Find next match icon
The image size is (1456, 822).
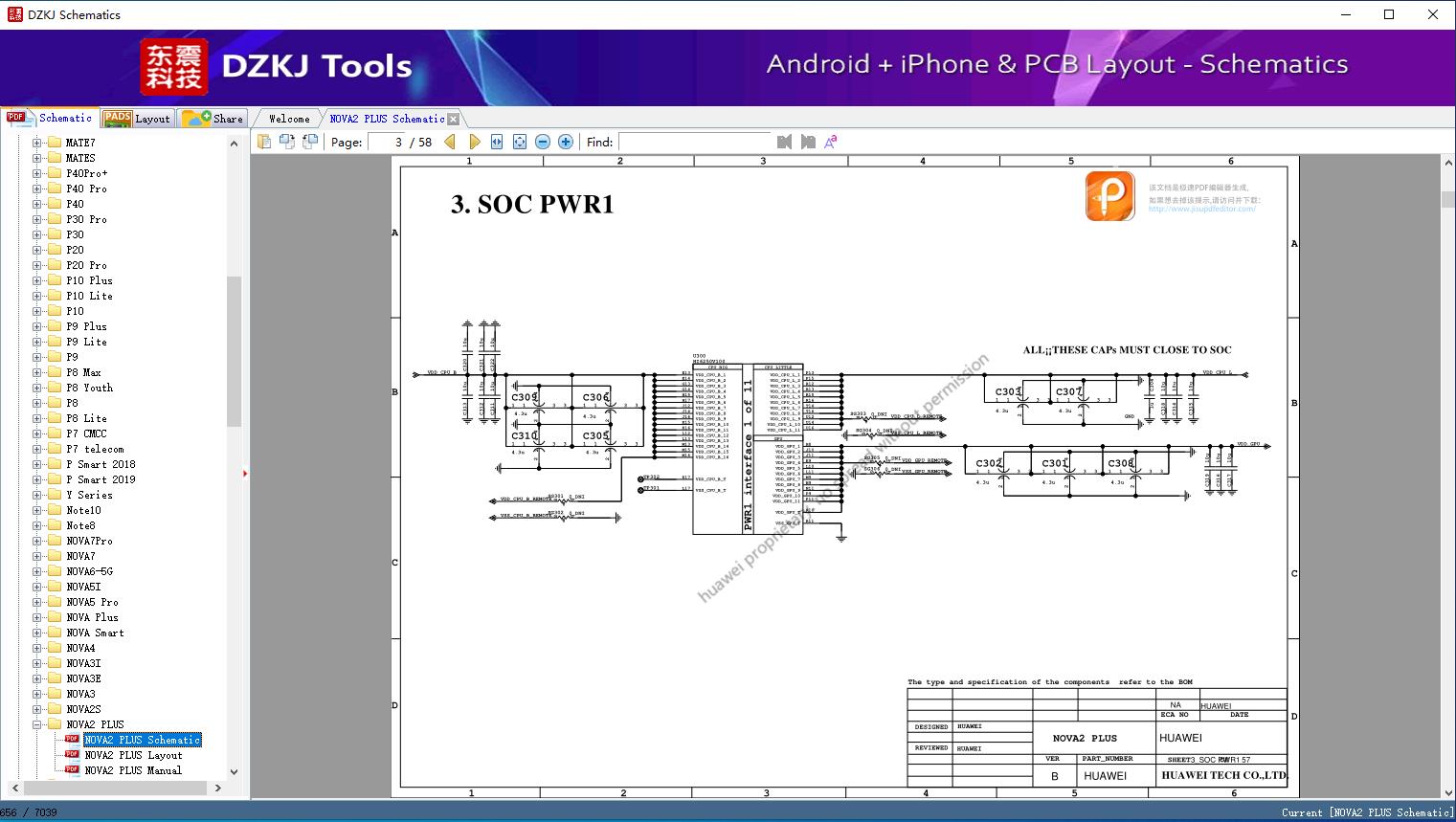(808, 142)
